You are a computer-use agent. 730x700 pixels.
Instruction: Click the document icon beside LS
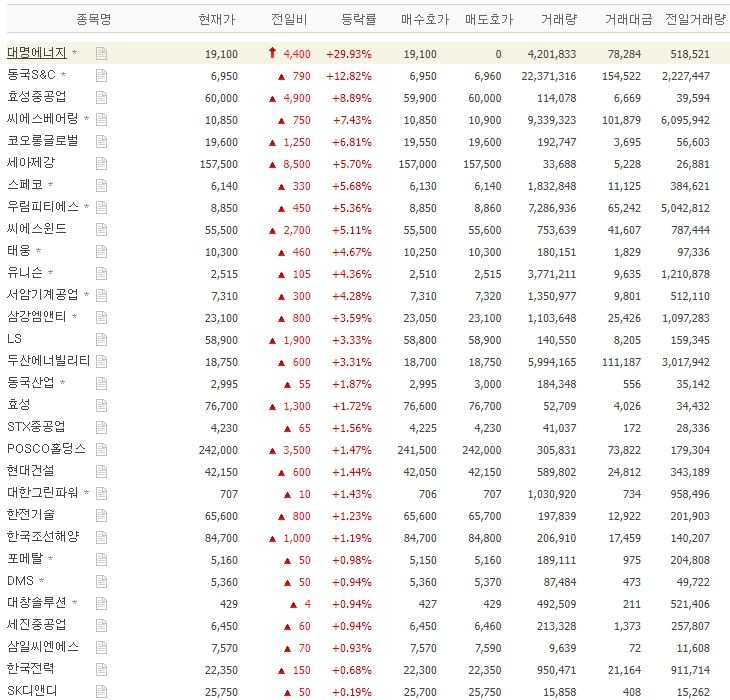point(101,340)
